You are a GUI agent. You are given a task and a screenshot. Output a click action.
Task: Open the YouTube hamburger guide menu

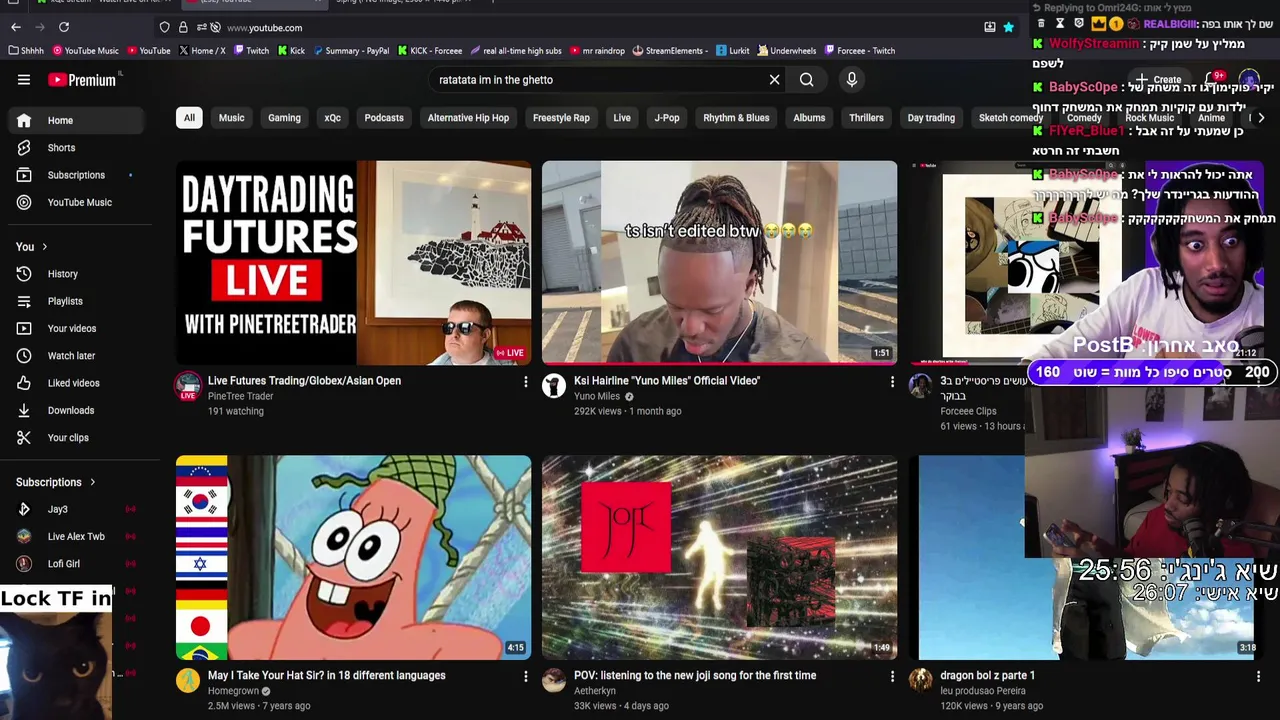click(24, 80)
